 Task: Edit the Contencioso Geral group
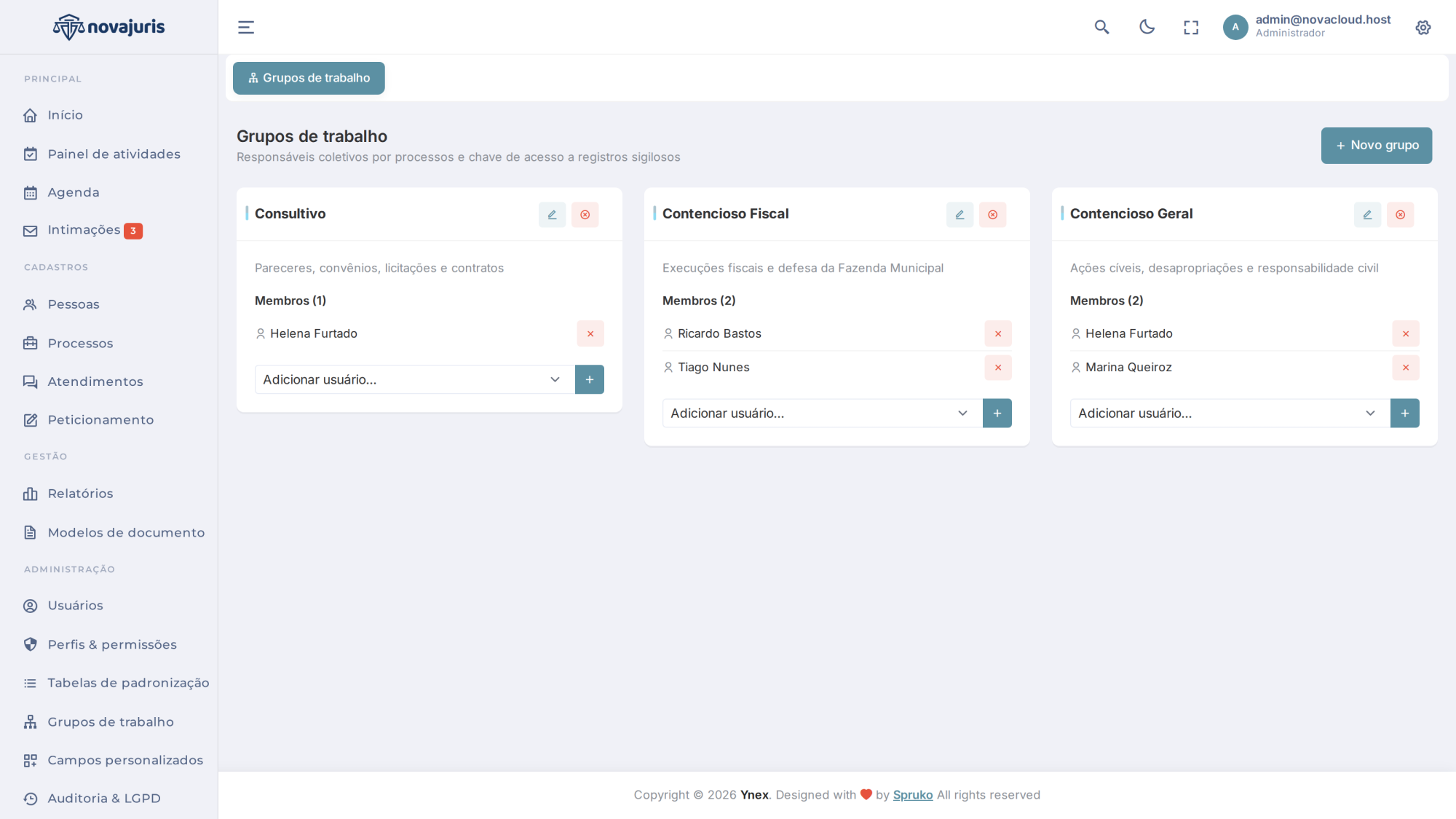[1367, 215]
